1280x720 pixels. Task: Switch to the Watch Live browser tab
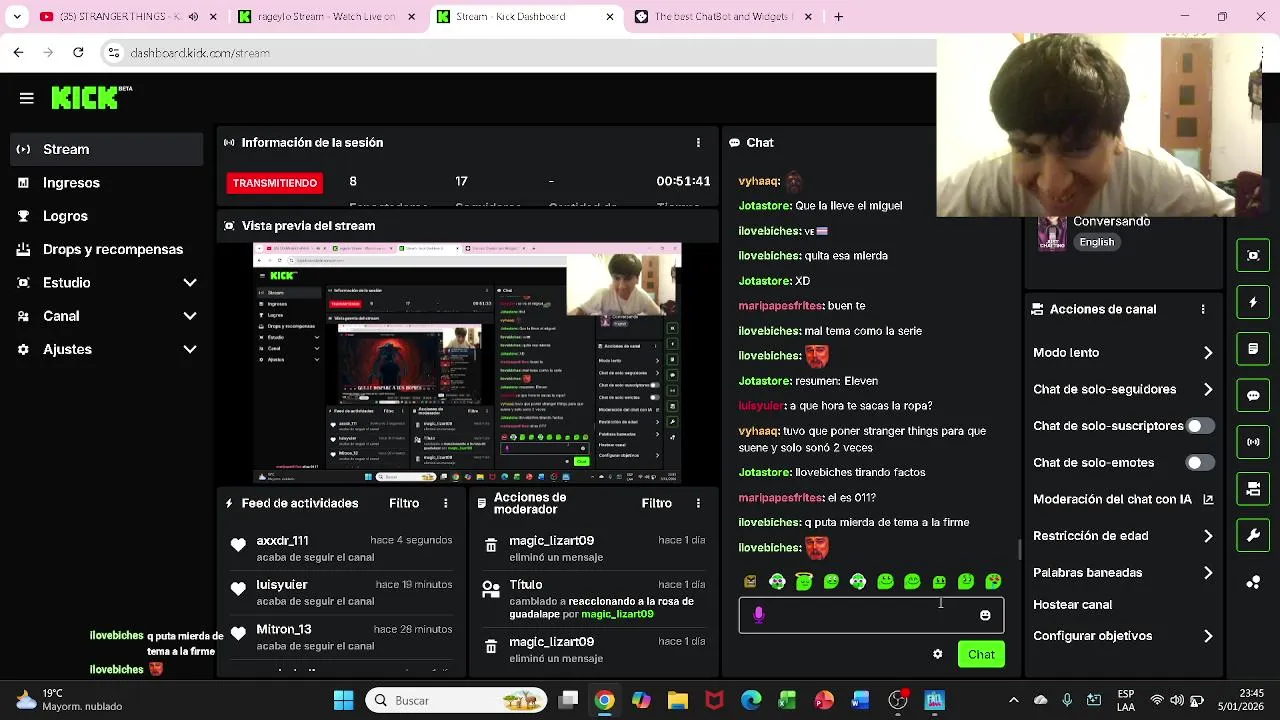[x=326, y=17]
